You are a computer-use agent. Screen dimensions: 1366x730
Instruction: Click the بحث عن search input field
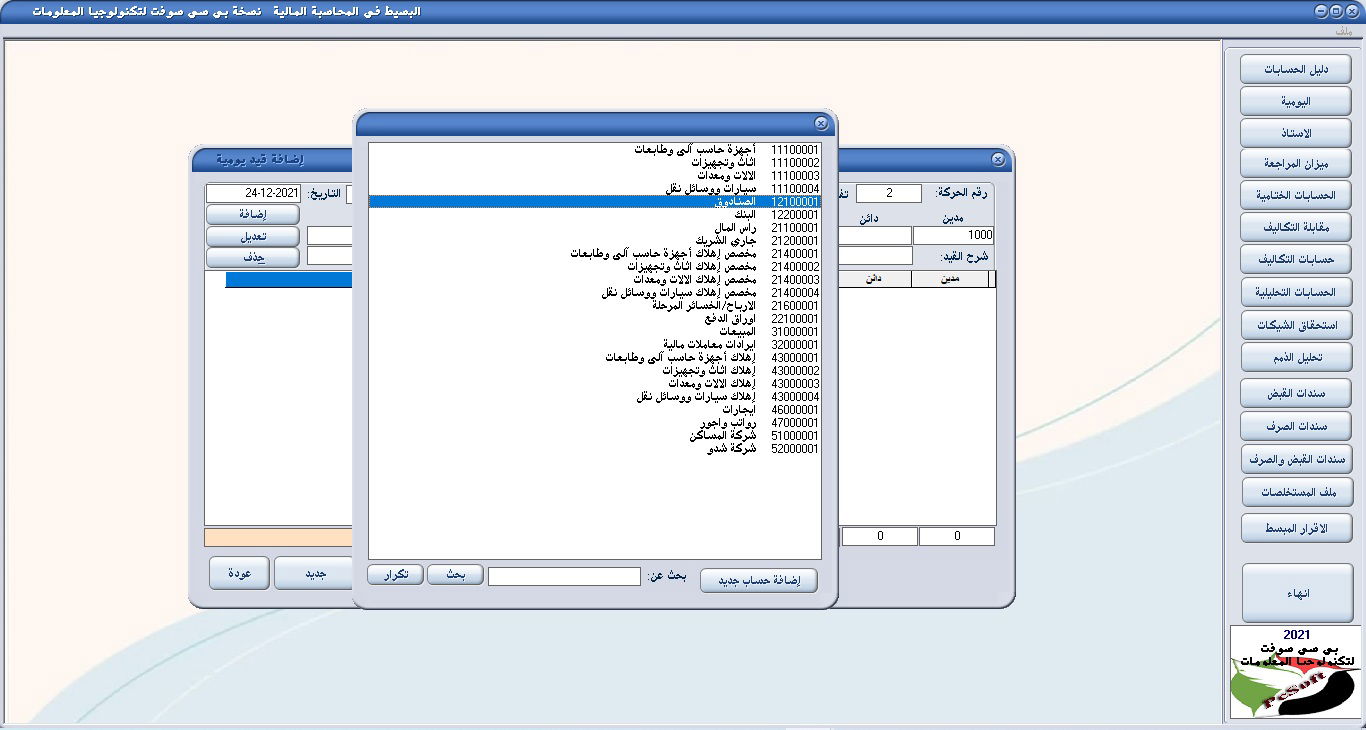[x=564, y=575]
